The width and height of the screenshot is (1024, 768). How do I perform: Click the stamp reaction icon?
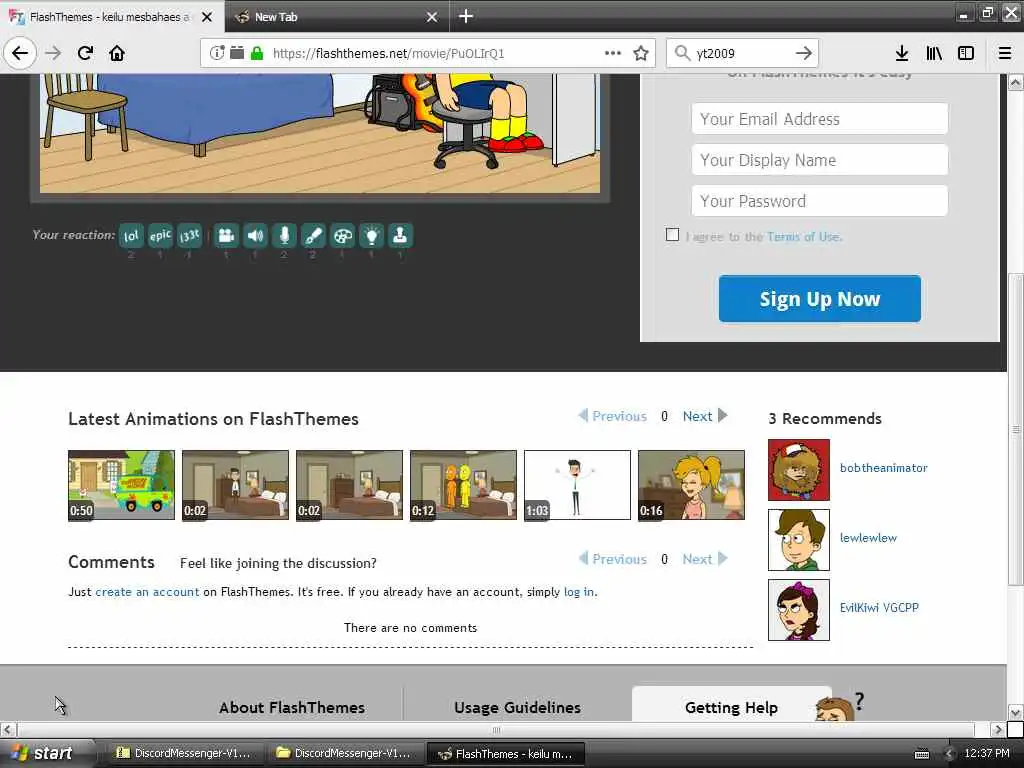pos(400,236)
